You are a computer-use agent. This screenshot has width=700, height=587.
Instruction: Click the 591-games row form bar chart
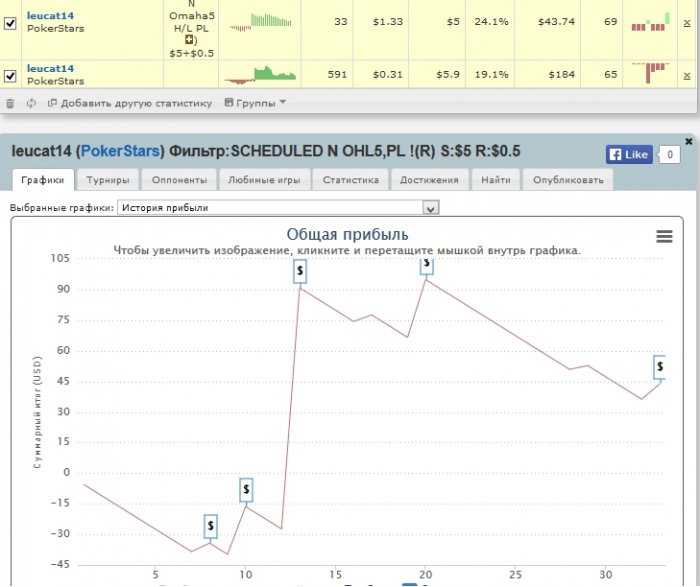pyautogui.click(x=650, y=74)
